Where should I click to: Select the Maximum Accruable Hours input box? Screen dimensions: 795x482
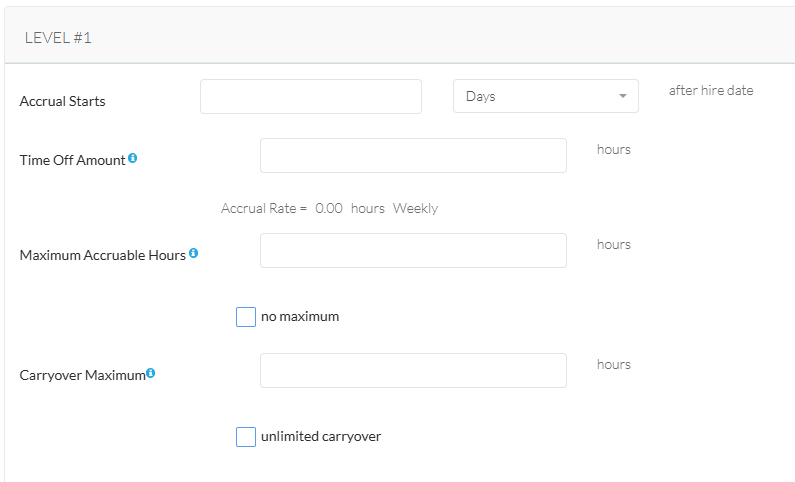click(413, 250)
